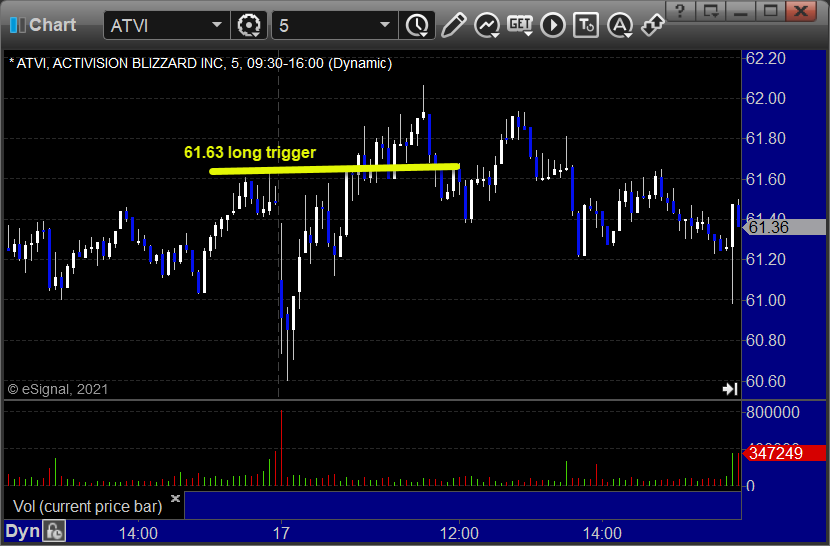The width and height of the screenshot is (830, 546).
Task: Select the yellow trigger trend line
Action: point(334,169)
